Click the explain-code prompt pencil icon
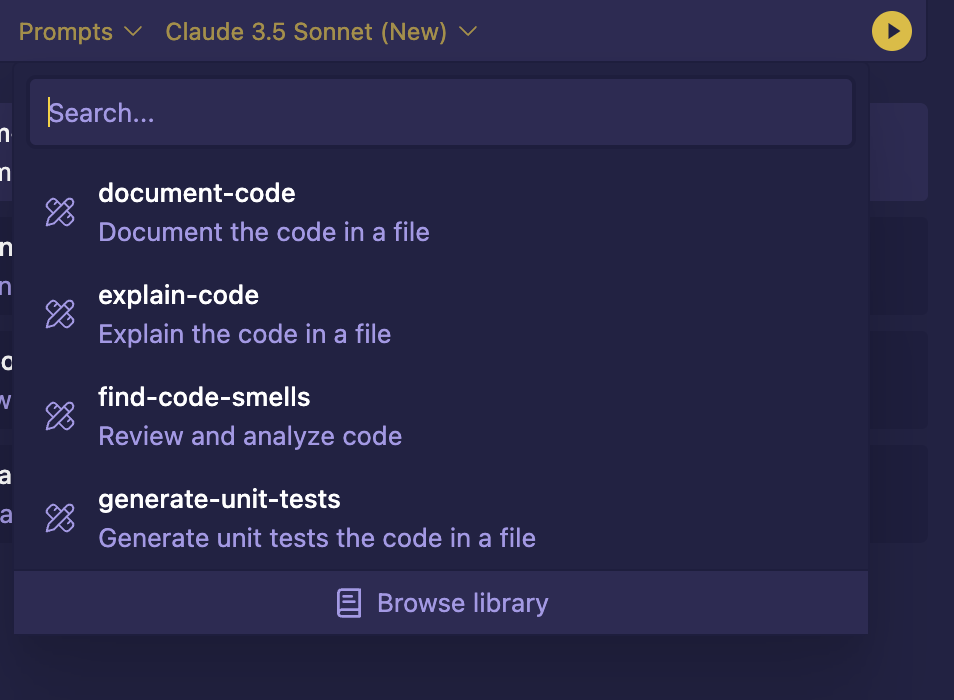 click(x=60, y=314)
